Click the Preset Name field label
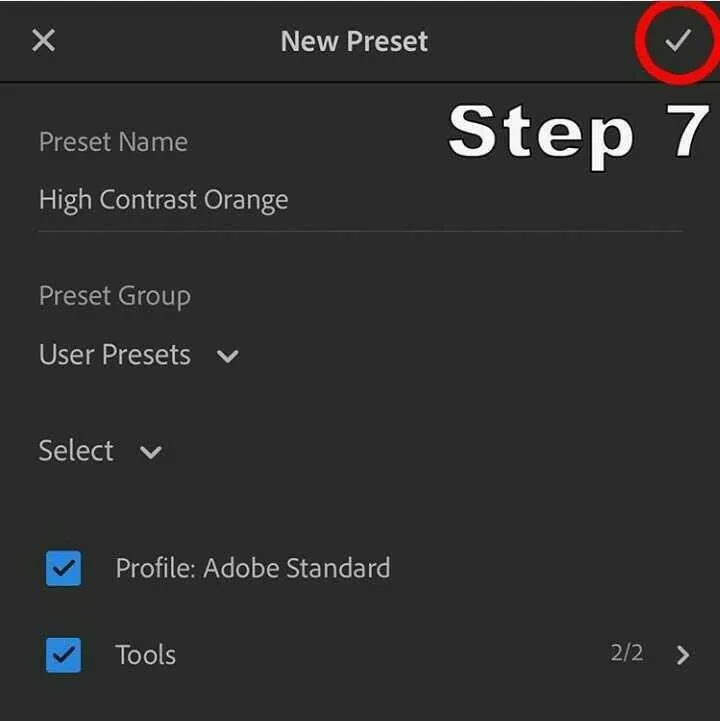The width and height of the screenshot is (720, 721). coord(114,142)
